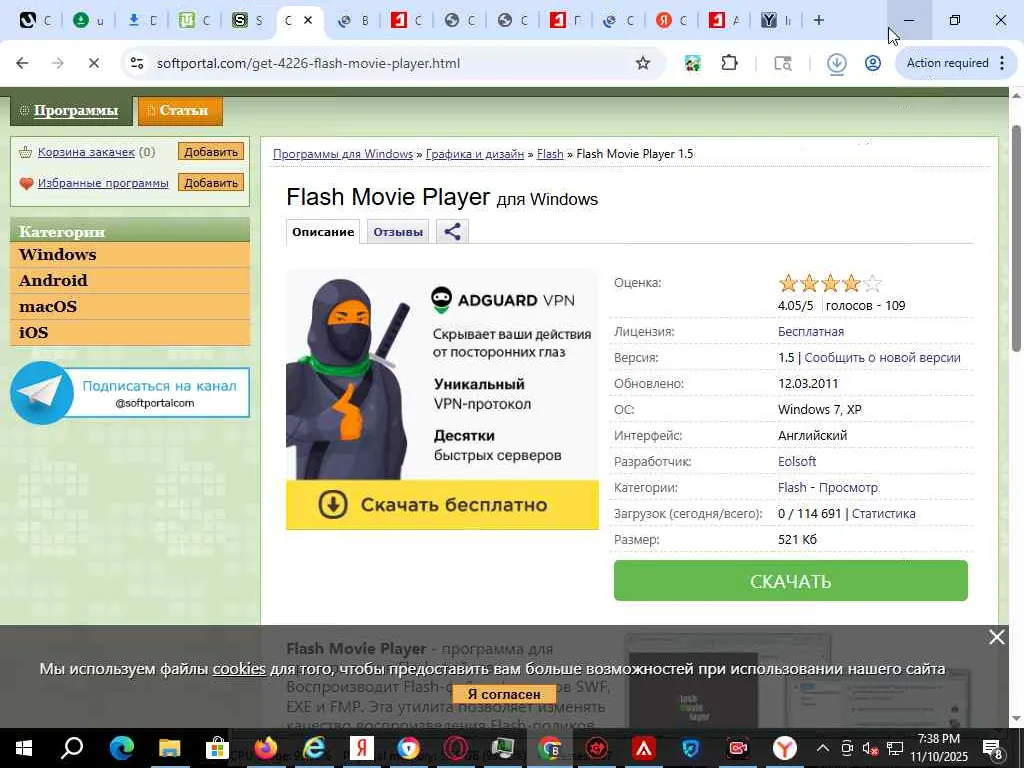Image resolution: width=1024 pixels, height=768 pixels.
Task: Open a new browser tab
Action: tap(818, 20)
